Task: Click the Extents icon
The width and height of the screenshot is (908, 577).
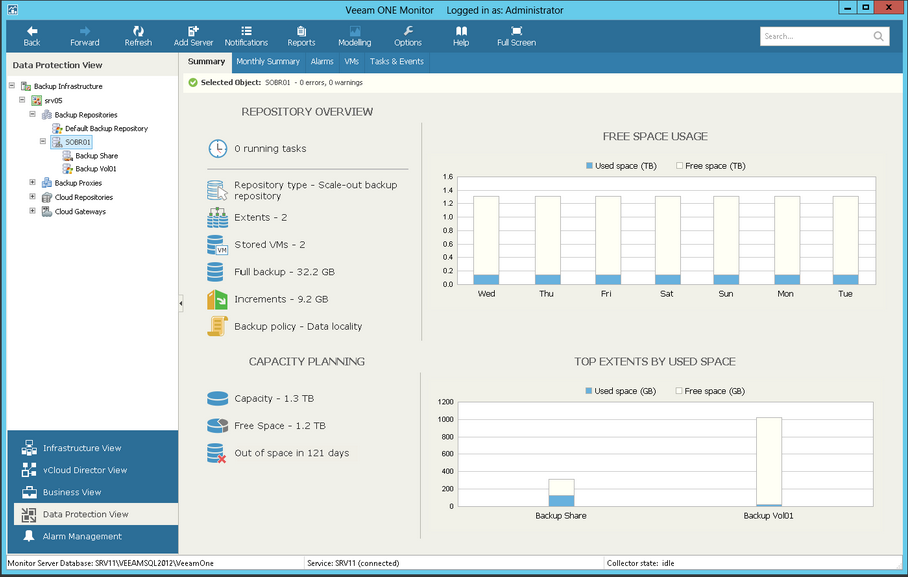Action: [218, 218]
